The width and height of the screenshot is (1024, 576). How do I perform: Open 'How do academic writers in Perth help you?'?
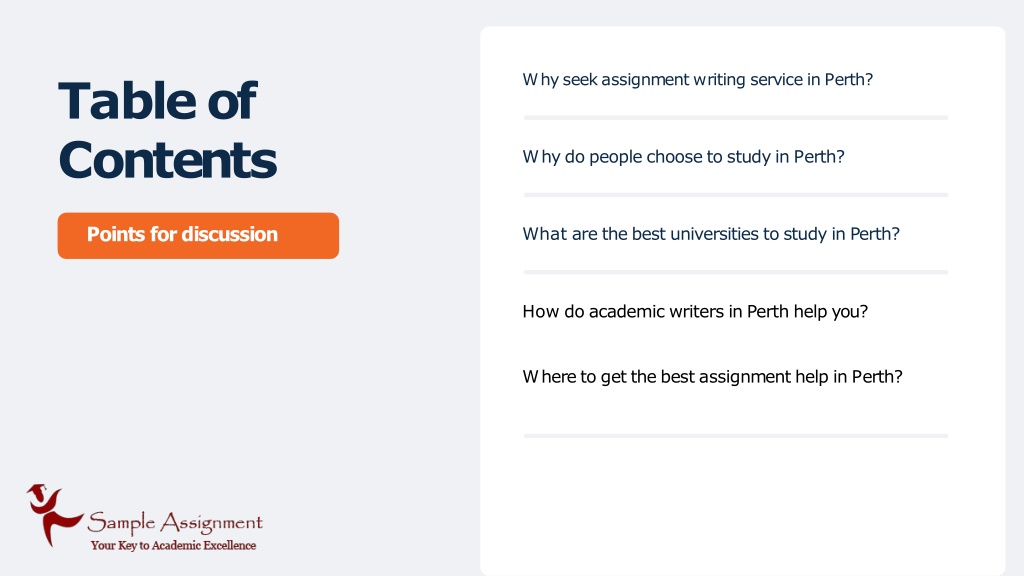pos(695,312)
